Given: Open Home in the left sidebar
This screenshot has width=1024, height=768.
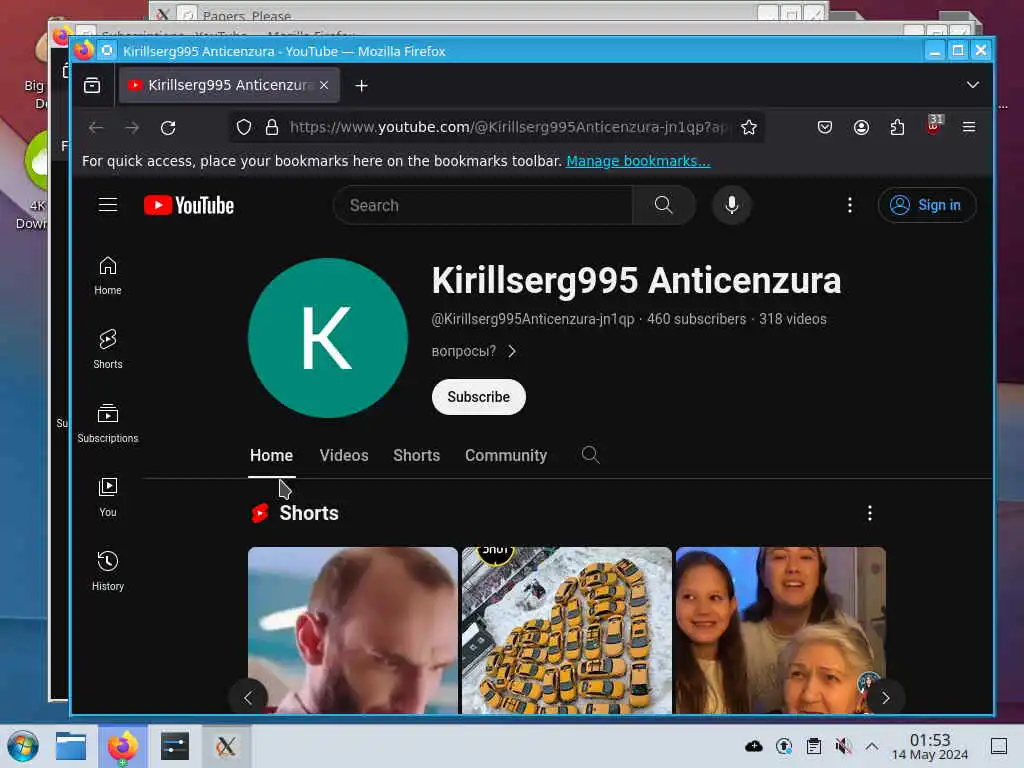Looking at the screenshot, I should pyautogui.click(x=108, y=276).
